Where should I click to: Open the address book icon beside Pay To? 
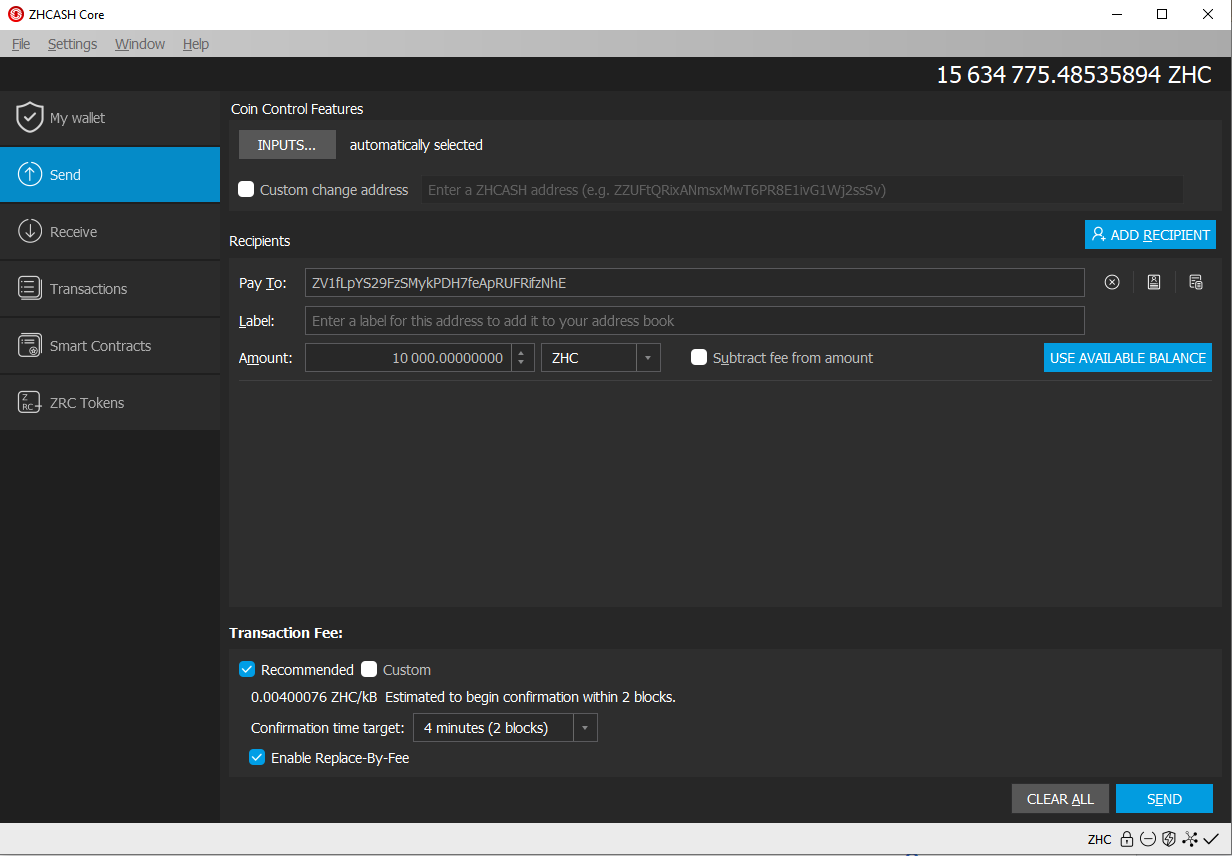click(1154, 283)
